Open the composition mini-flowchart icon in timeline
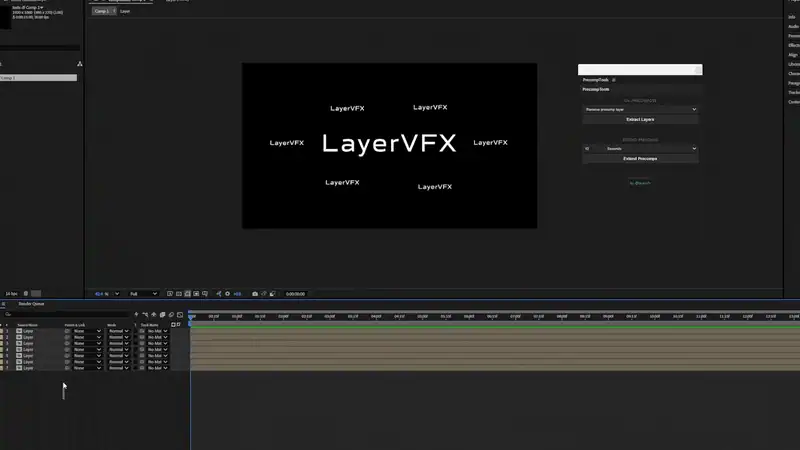Viewport: 800px width, 450px height. 145,315
